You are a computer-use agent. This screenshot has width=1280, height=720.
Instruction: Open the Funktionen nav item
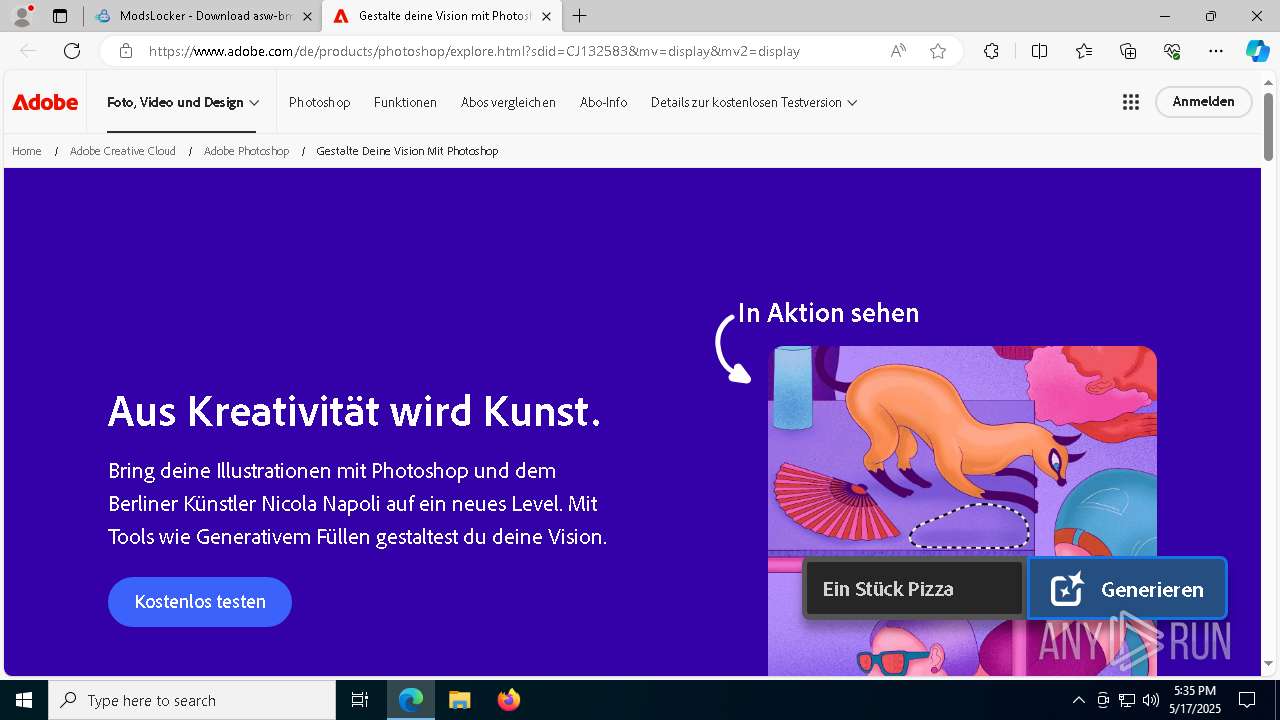pos(405,102)
